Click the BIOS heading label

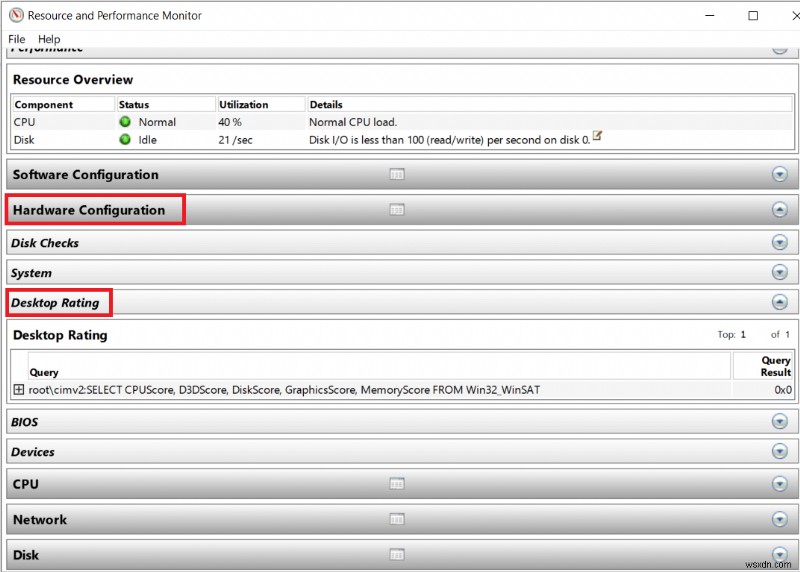[x=24, y=422]
